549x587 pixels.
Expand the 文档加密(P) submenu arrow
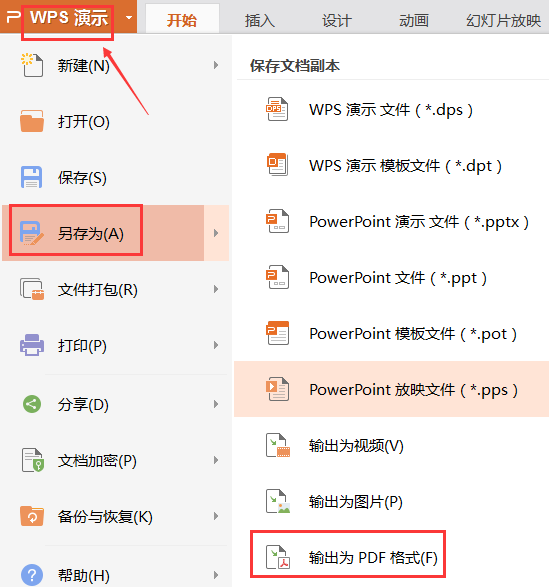216,460
